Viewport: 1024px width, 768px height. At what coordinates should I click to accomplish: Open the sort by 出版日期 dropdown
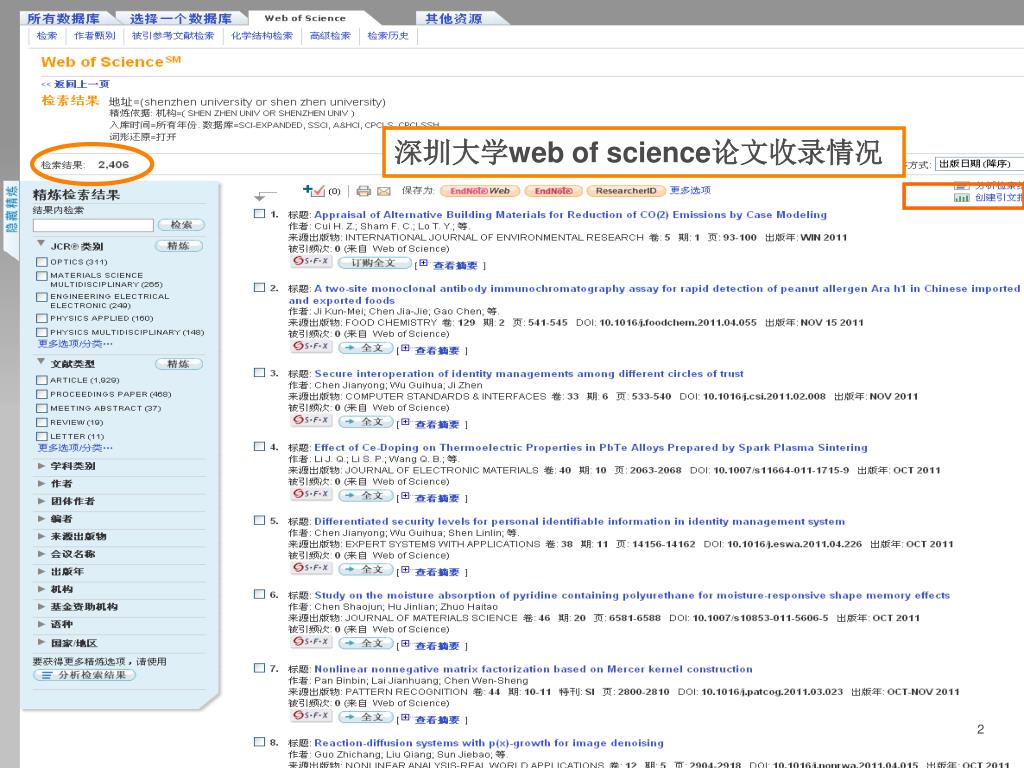(978, 164)
